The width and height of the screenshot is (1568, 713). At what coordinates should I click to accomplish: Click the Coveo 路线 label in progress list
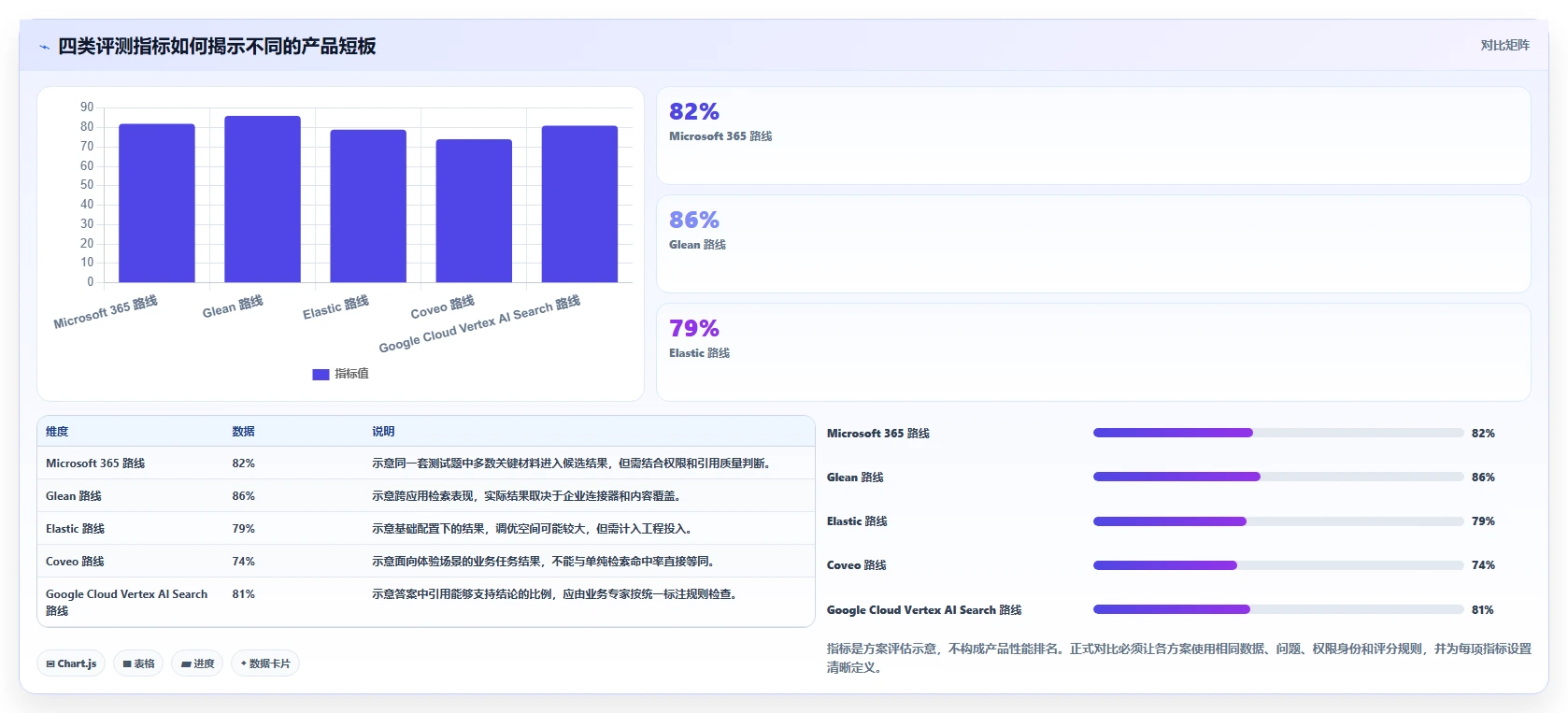click(x=857, y=565)
